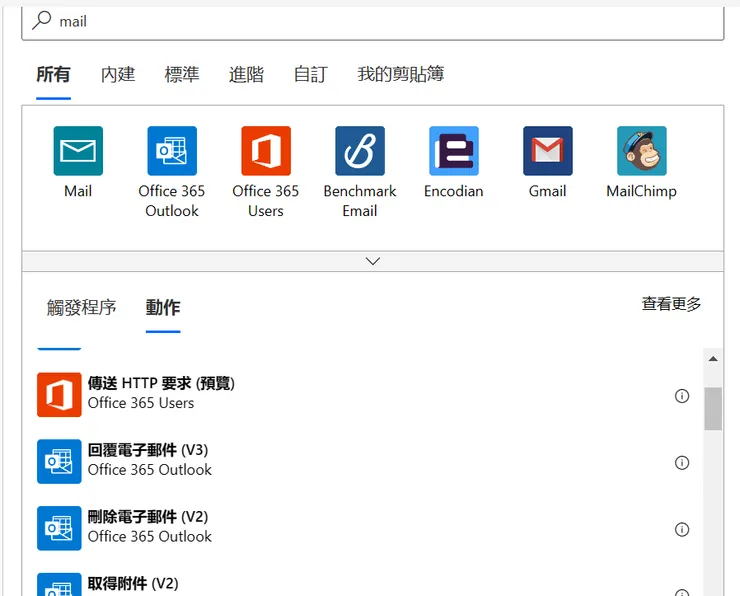Select the MailChimp connector icon
The width and height of the screenshot is (740, 596).
pyautogui.click(x=641, y=151)
